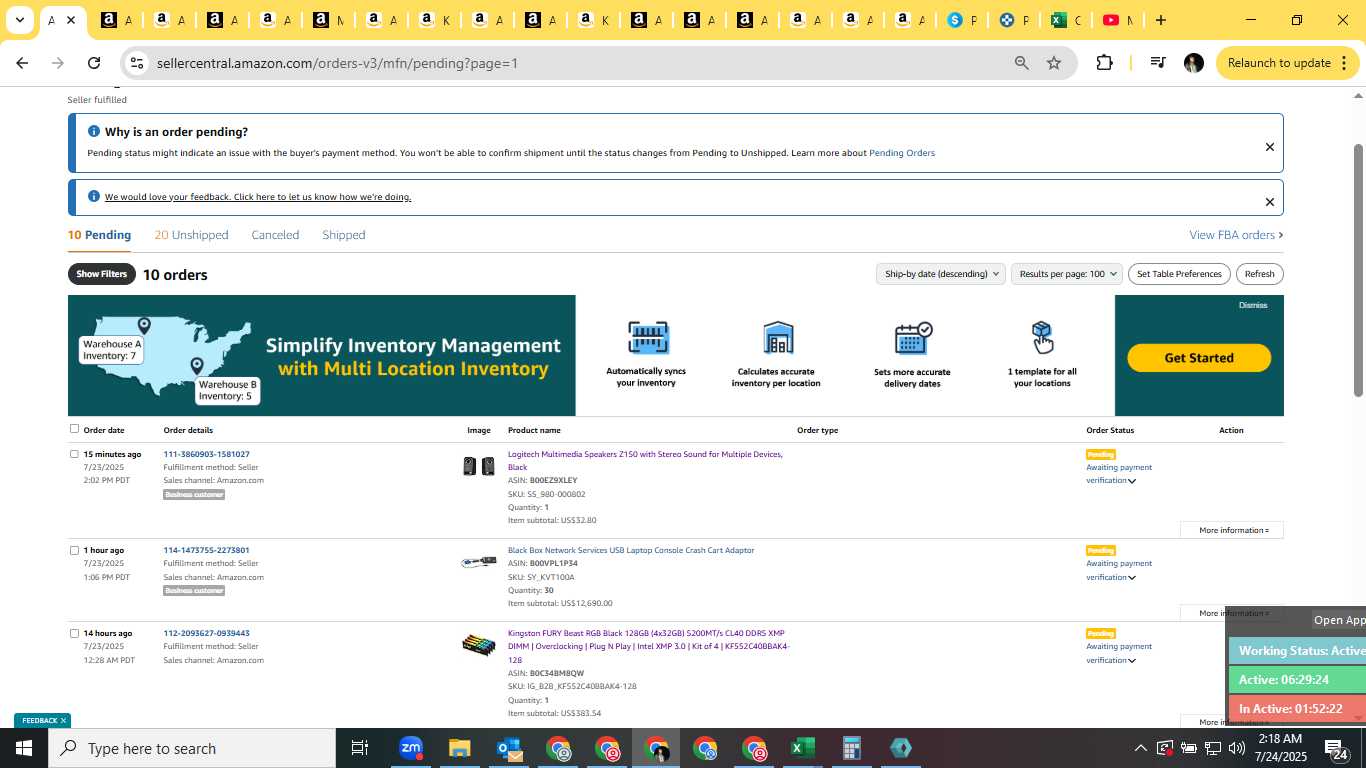Select the 10 Pending tab
Screen dimensions: 1366x768
click(x=99, y=235)
